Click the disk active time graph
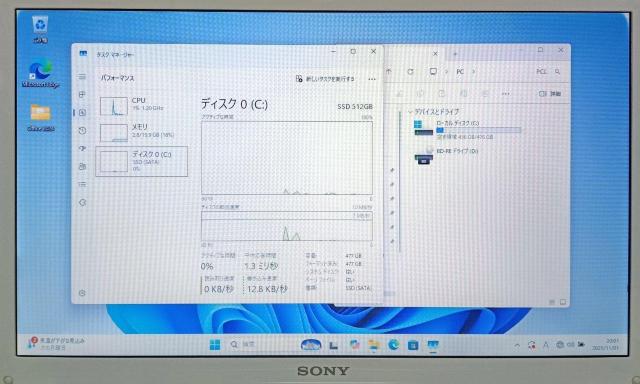This screenshot has height=384, width=640. tap(287, 158)
